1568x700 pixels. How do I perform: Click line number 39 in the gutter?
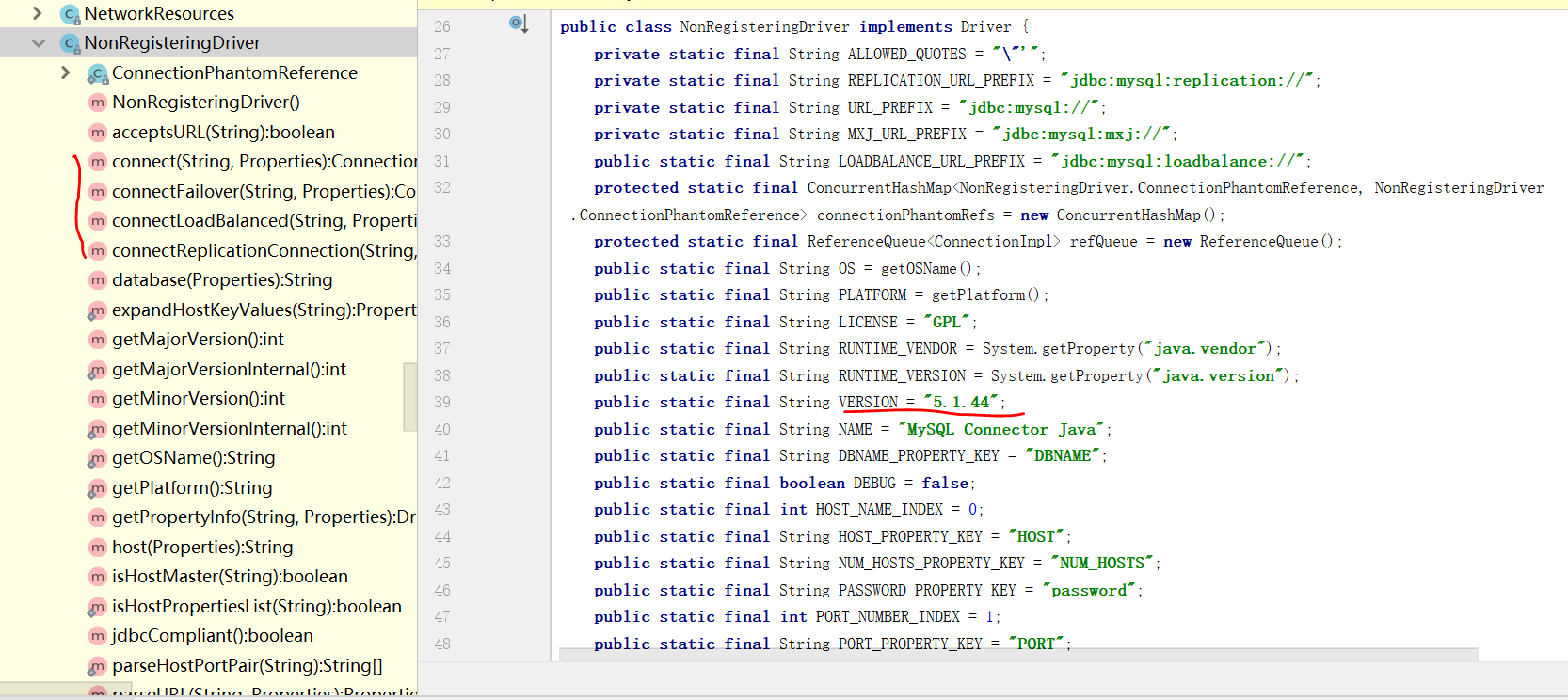(442, 402)
